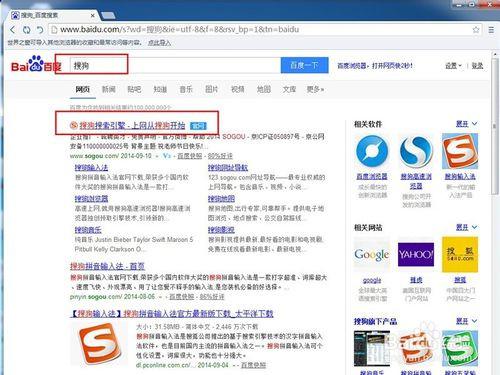Expand the 搜狗旗下产品 section
This screenshot has height=375, width=500.
click(x=466, y=321)
